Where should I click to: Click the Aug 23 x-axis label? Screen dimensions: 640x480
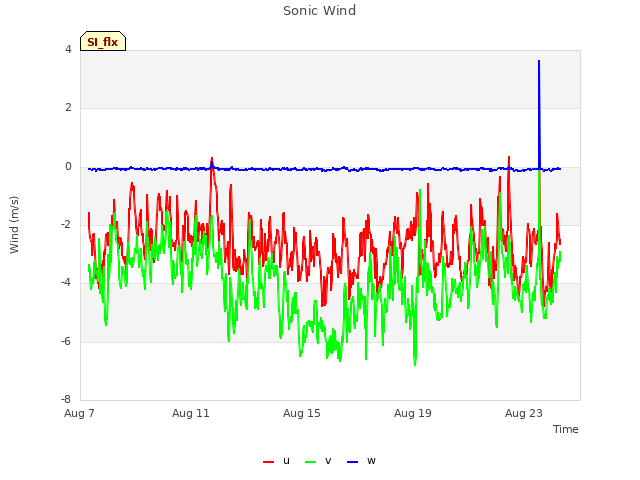click(x=524, y=413)
